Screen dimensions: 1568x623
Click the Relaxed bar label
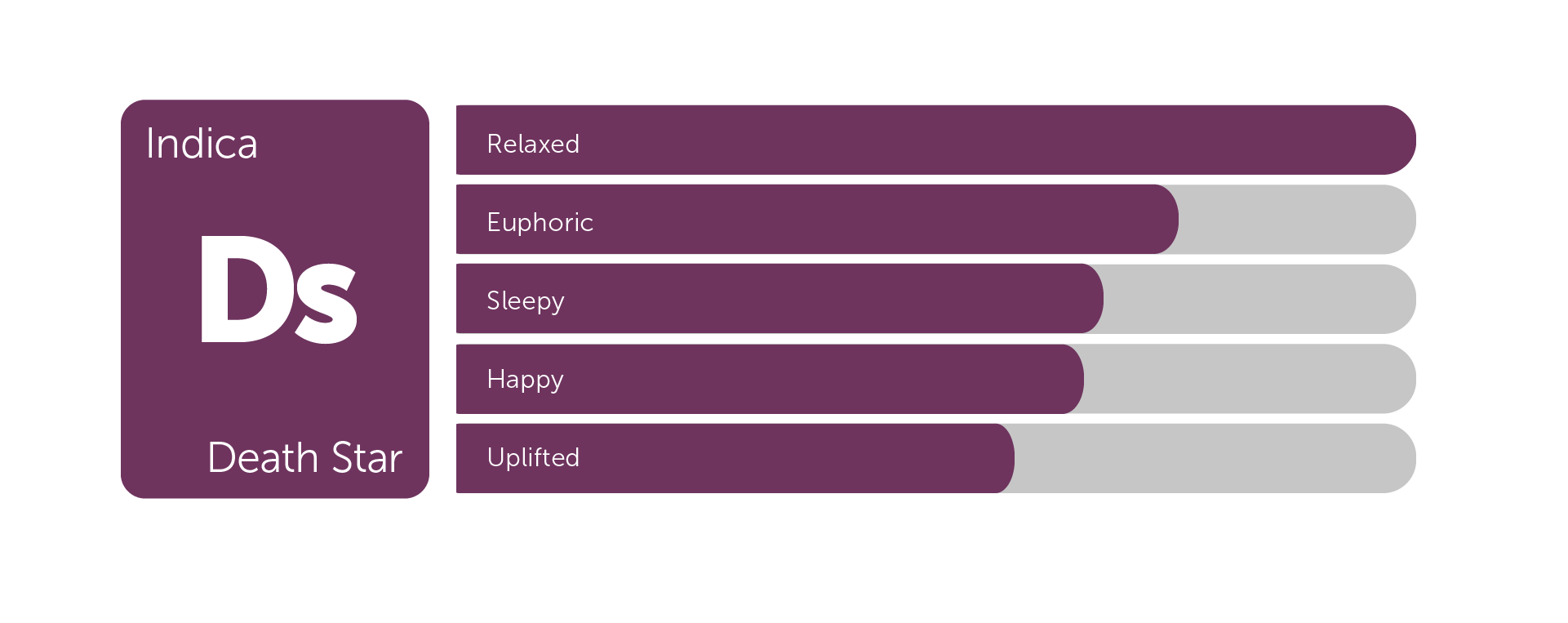[533, 144]
